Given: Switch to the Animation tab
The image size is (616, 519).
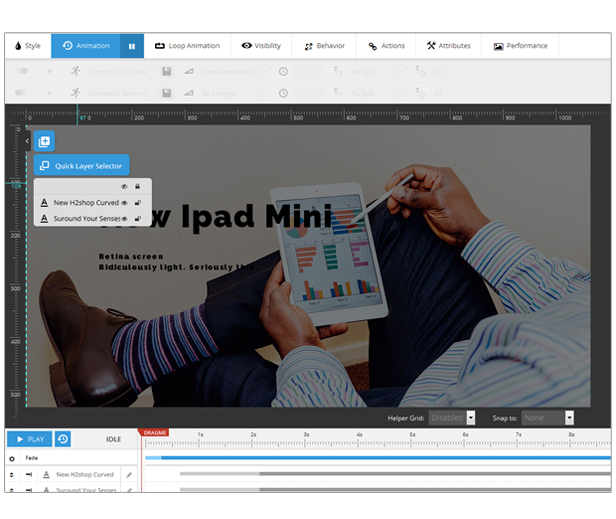Looking at the screenshot, I should (86, 46).
